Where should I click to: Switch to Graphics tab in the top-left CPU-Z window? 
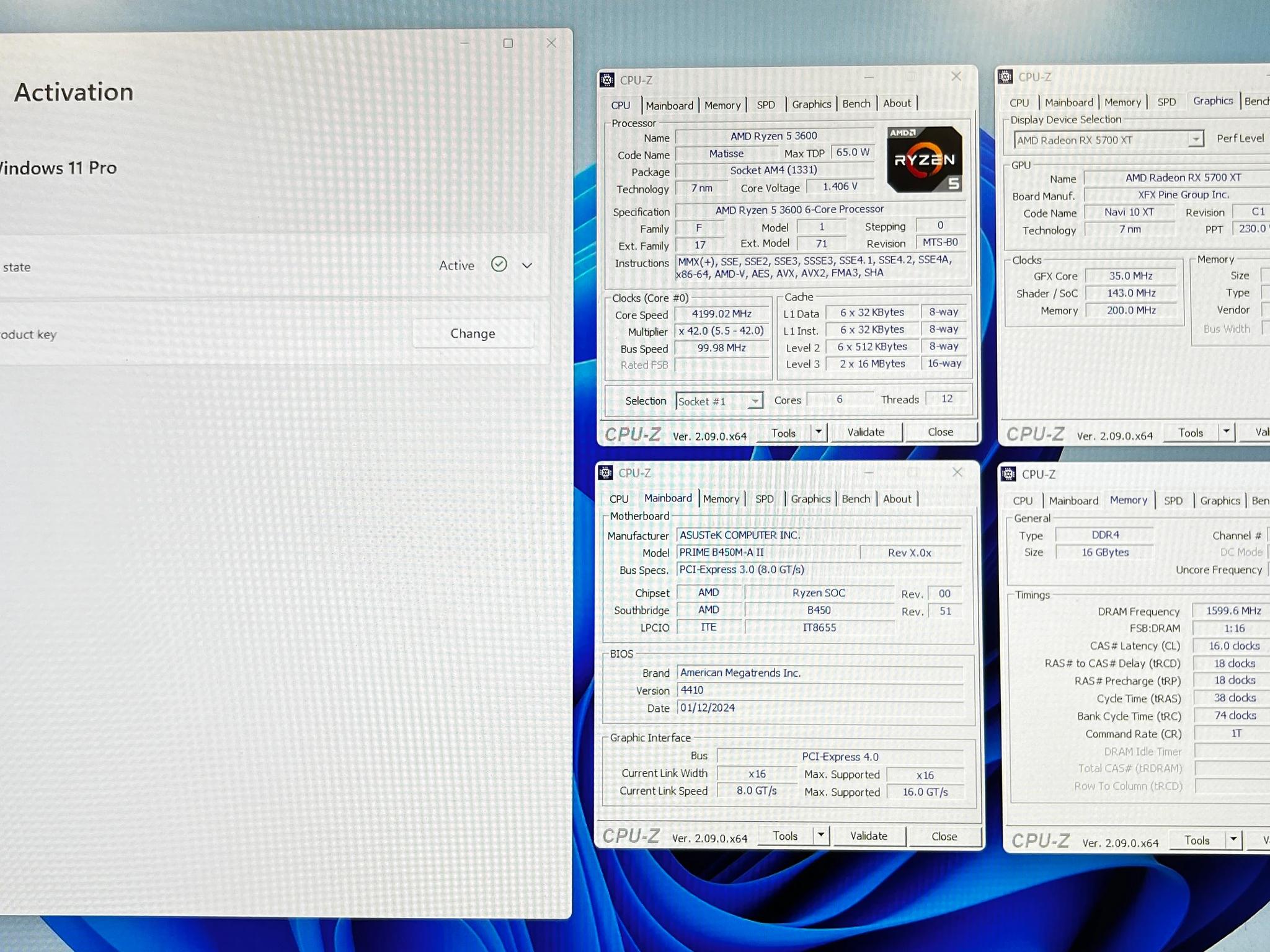811,104
